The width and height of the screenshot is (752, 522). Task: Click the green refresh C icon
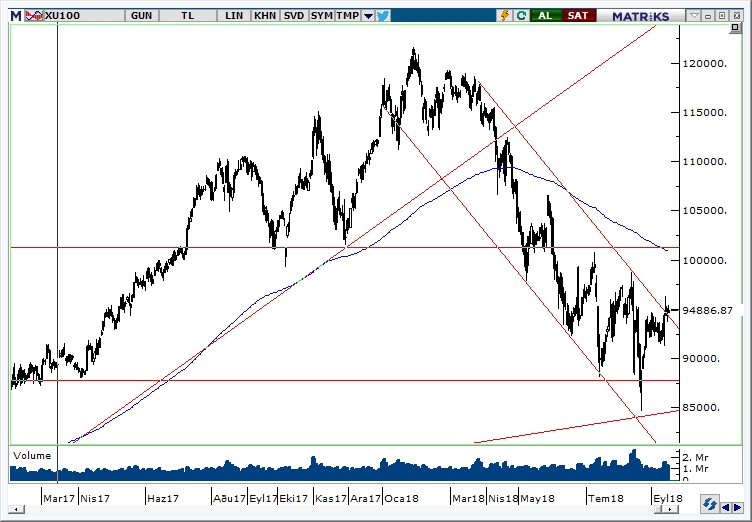521,15
